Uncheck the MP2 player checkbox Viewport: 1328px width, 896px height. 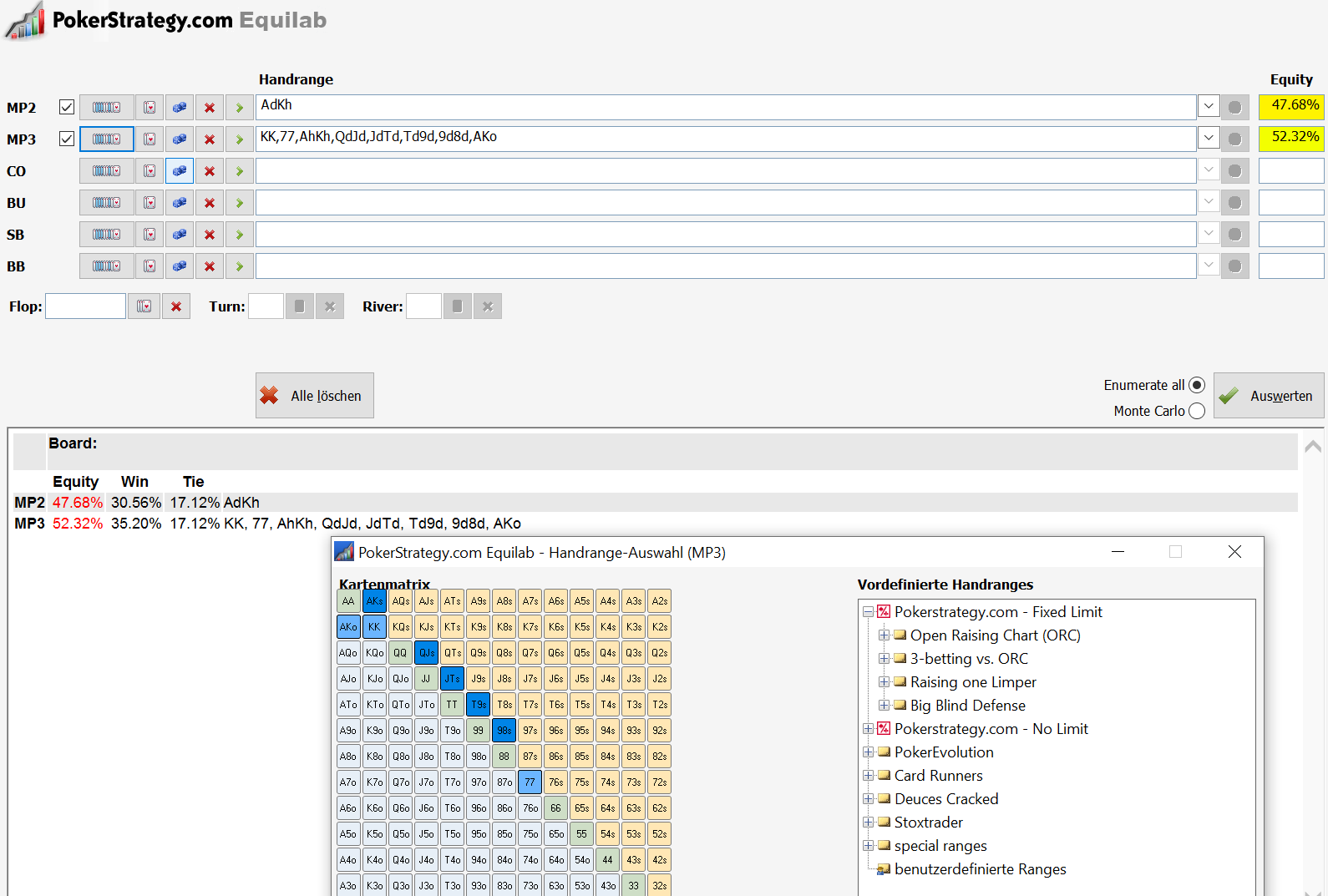67,107
